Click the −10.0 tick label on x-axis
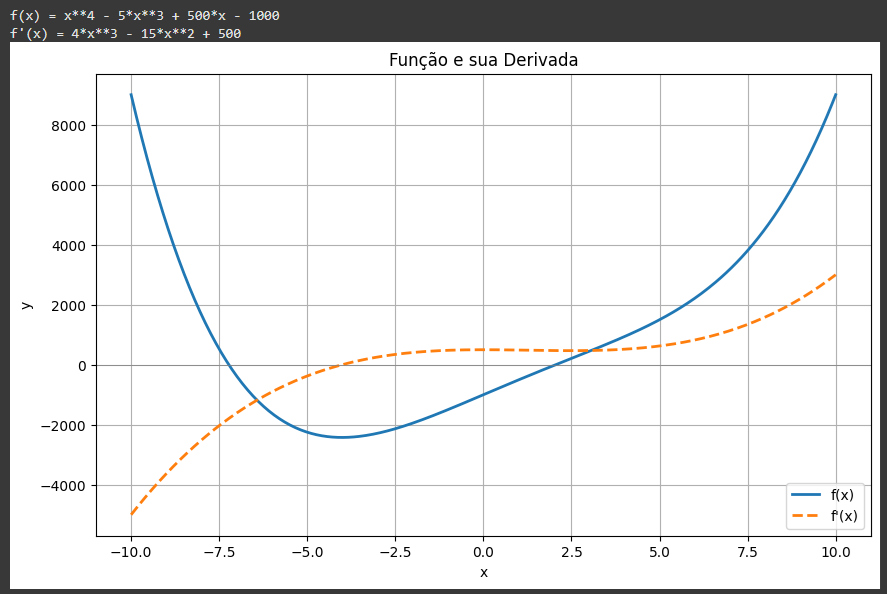Image resolution: width=887 pixels, height=594 pixels. coord(130,552)
